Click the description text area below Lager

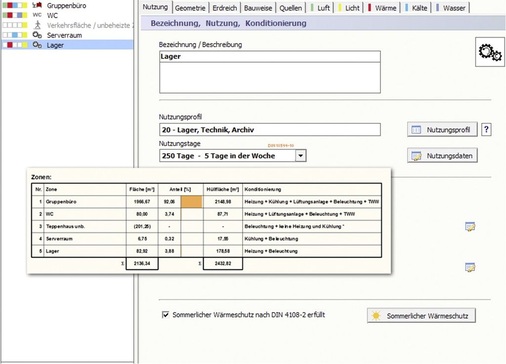(270, 77)
